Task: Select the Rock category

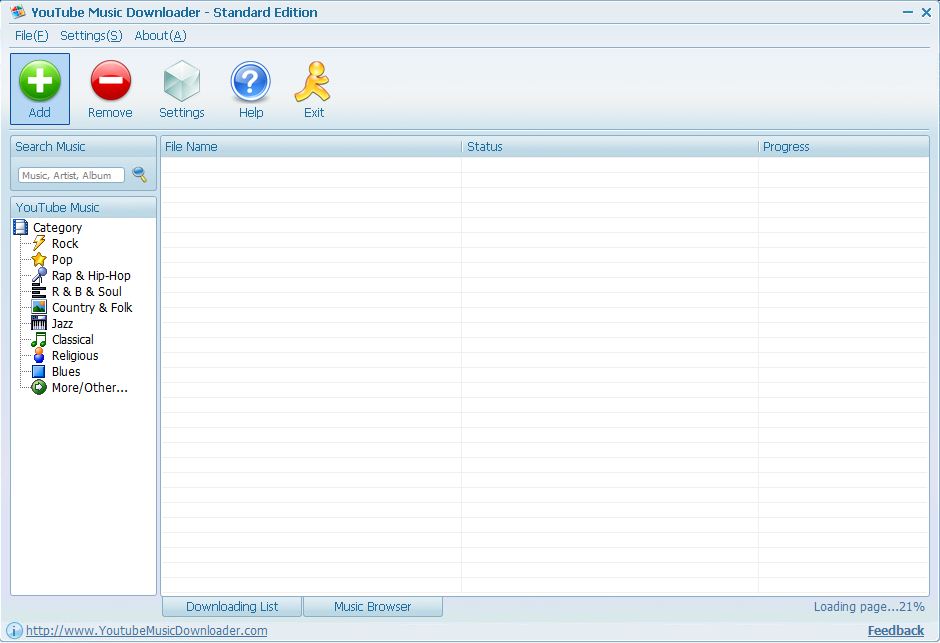Action: tap(65, 243)
